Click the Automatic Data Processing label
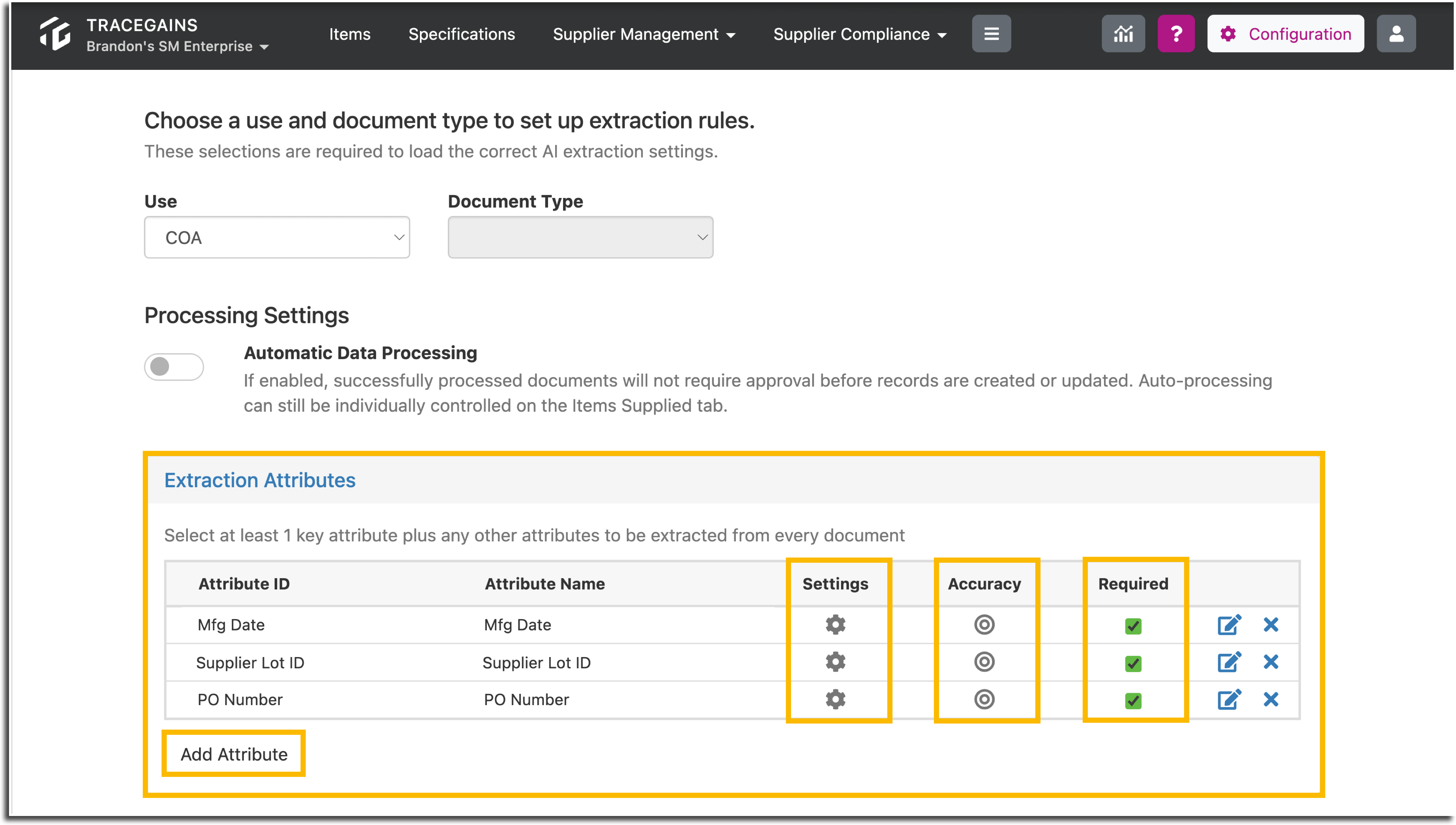The height and width of the screenshot is (825, 1456). pos(360,353)
